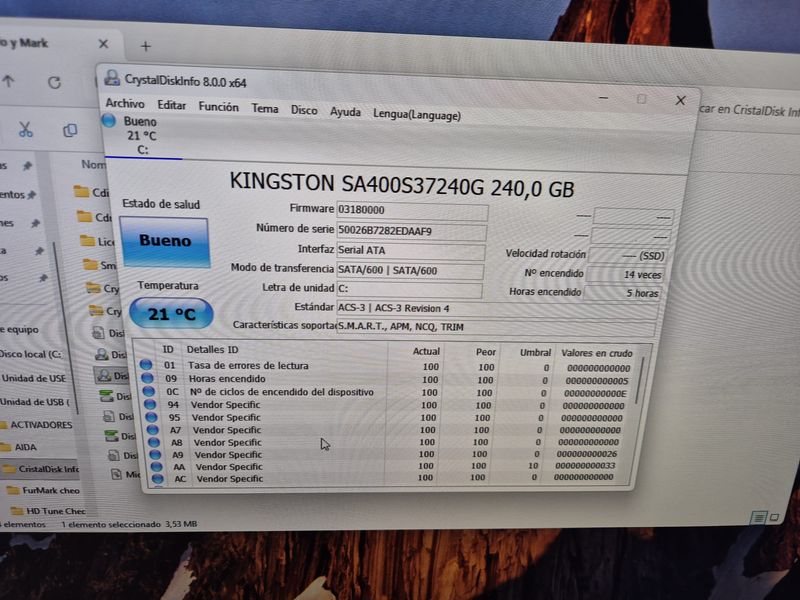Click the Firmware field 03180000
The width and height of the screenshot is (800, 600).
tap(412, 210)
